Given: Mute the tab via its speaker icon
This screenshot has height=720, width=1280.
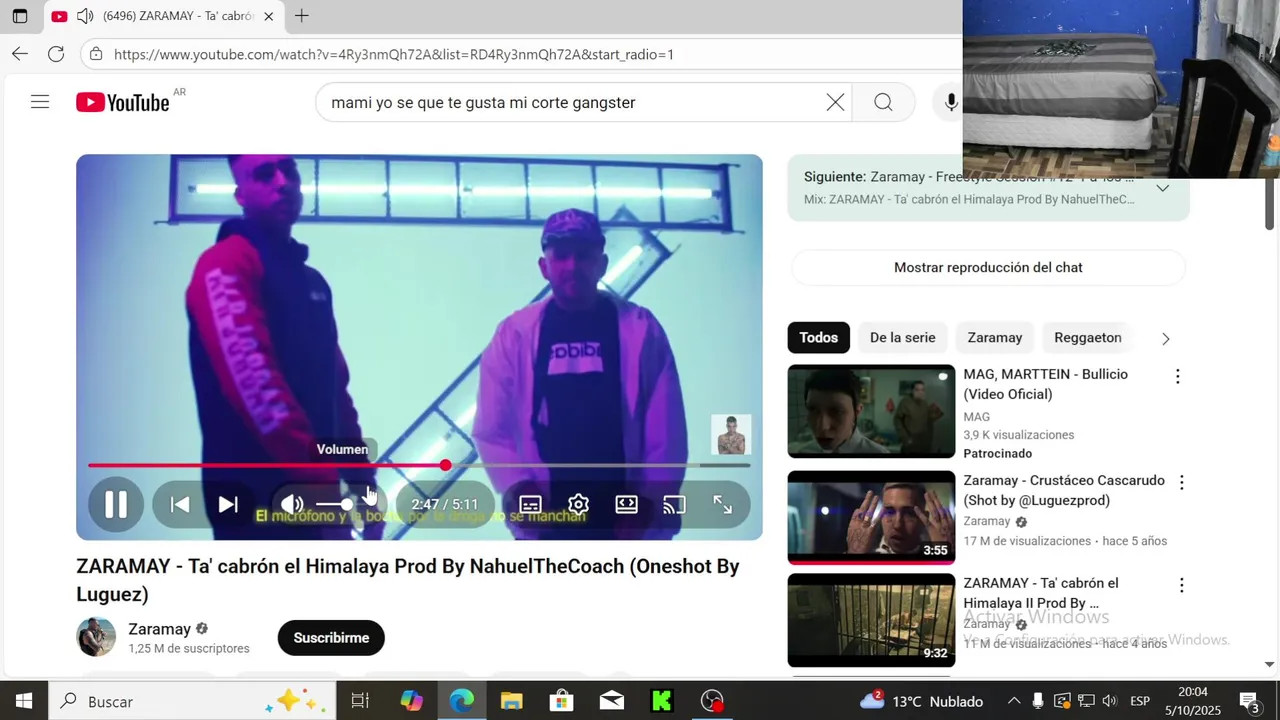Looking at the screenshot, I should coord(84,16).
